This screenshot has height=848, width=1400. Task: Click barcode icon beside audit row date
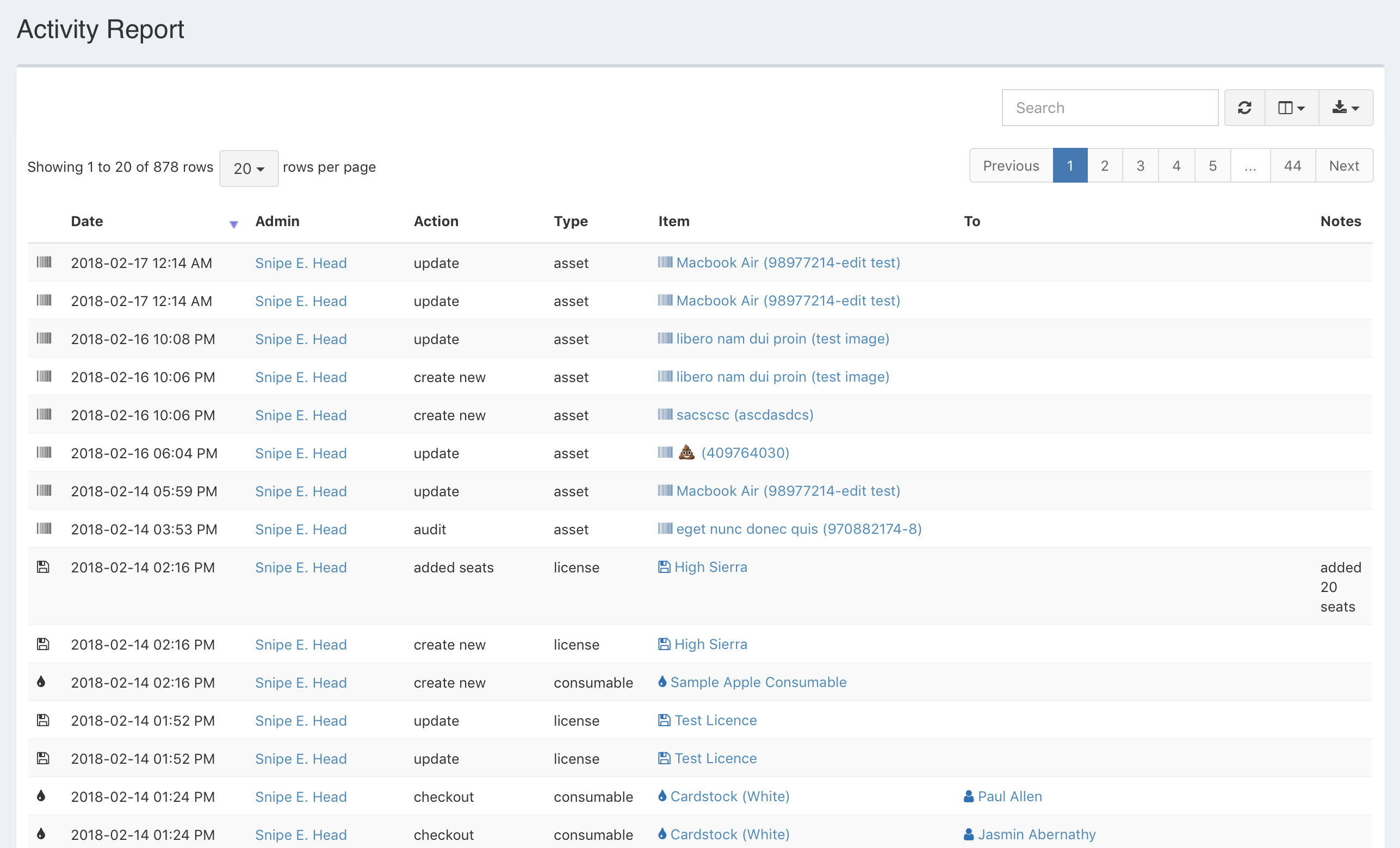tap(44, 528)
